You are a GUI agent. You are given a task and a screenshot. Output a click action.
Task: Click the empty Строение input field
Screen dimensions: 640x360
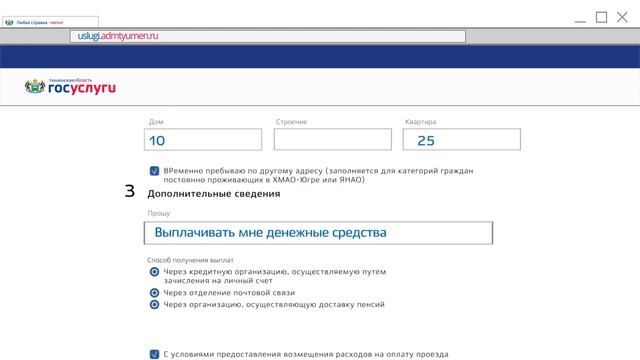coord(333,139)
